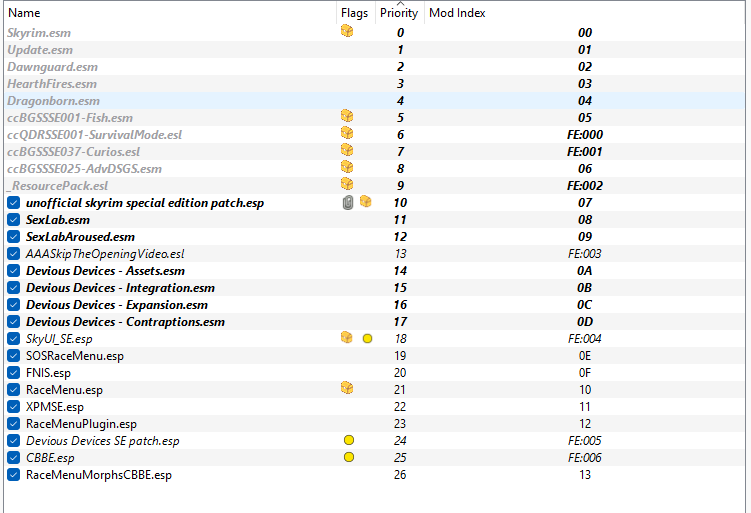The width and height of the screenshot is (751, 513).
Task: Click priority 26 on RaceMenuMorphsCBBE row
Action: coord(400,475)
